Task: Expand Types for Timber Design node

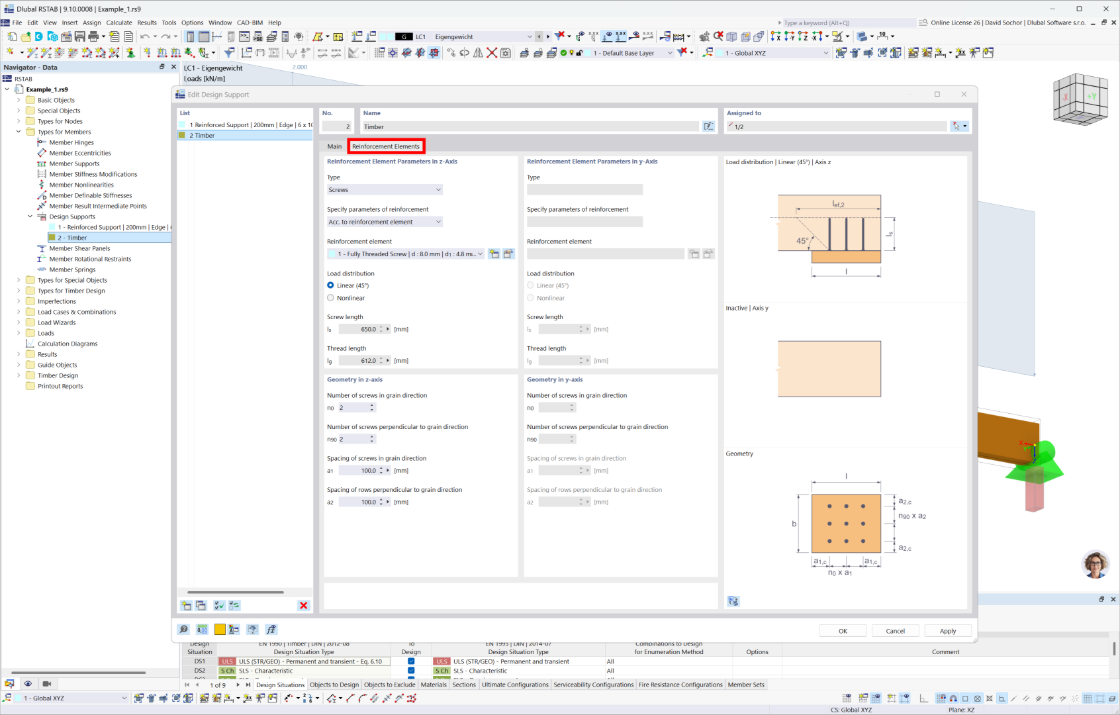Action: tap(19, 291)
